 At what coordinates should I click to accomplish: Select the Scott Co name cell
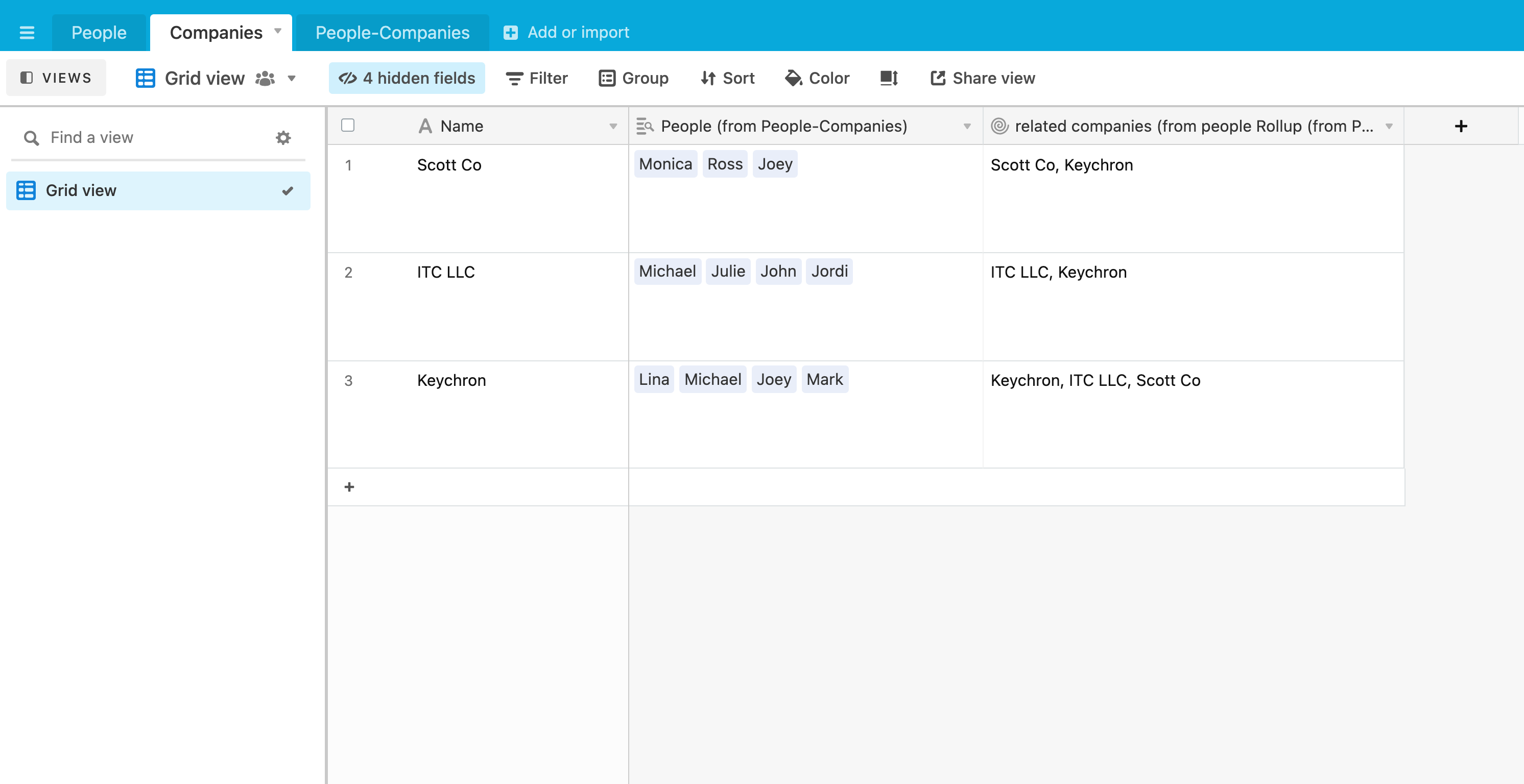point(478,199)
